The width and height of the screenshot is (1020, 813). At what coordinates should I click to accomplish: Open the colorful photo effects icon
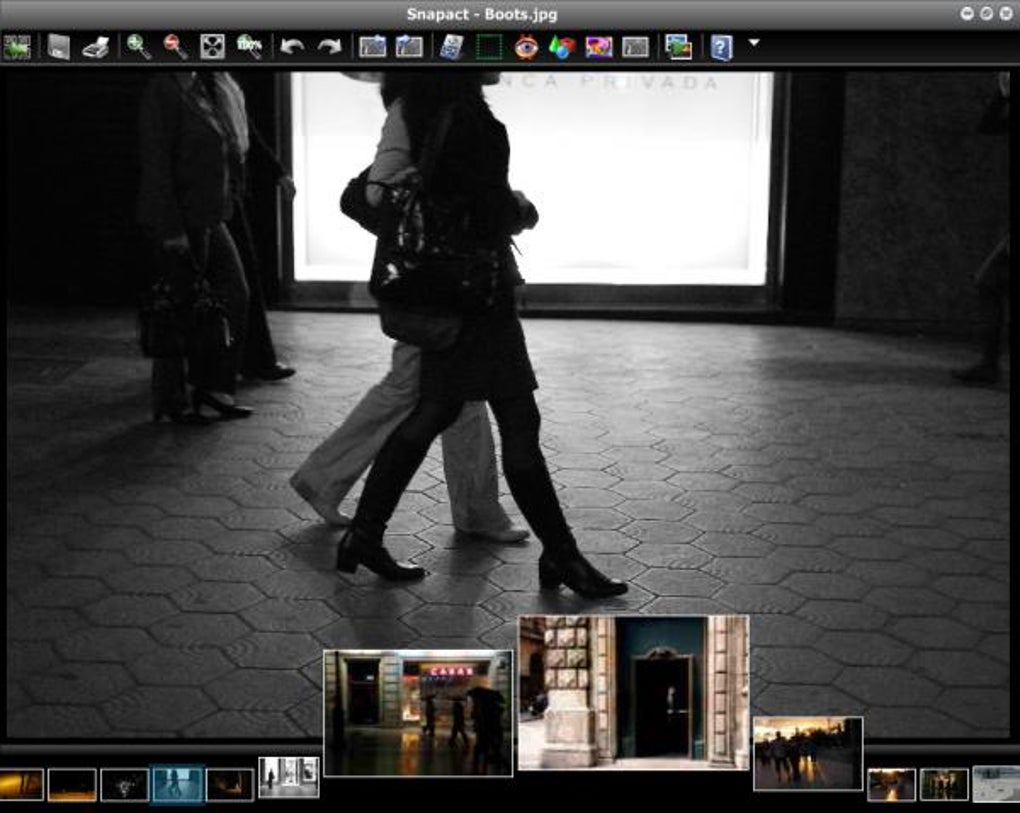599,47
